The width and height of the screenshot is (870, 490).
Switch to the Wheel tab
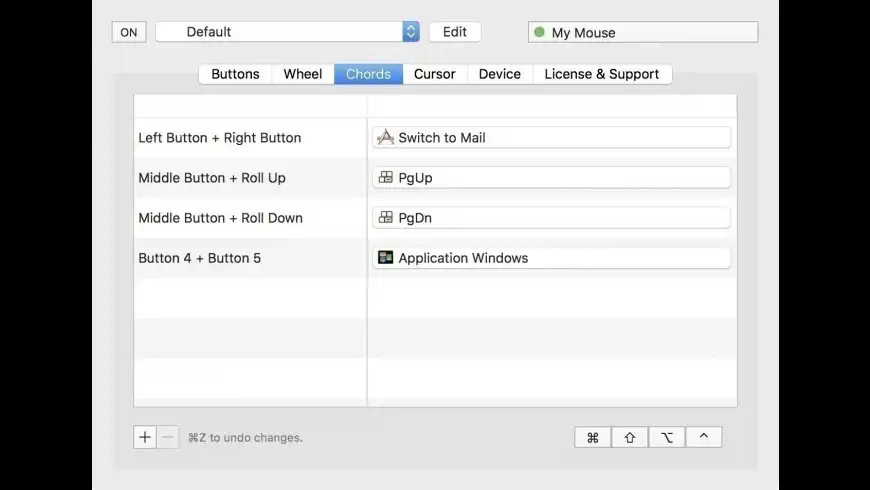pos(302,74)
